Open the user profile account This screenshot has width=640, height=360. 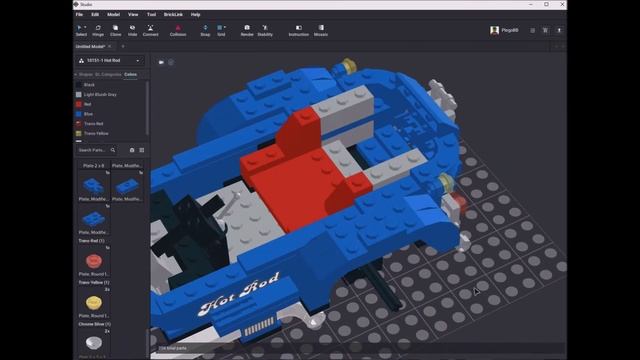(504, 30)
